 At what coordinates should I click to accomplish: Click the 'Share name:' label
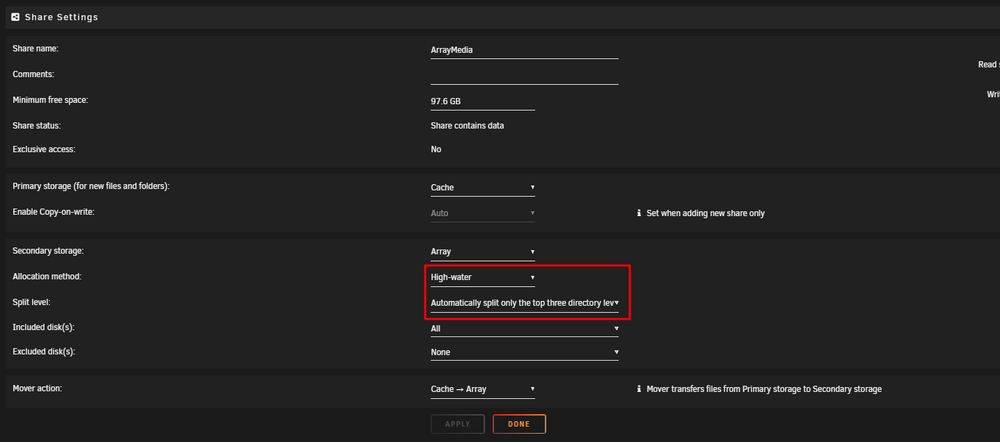pos(36,48)
